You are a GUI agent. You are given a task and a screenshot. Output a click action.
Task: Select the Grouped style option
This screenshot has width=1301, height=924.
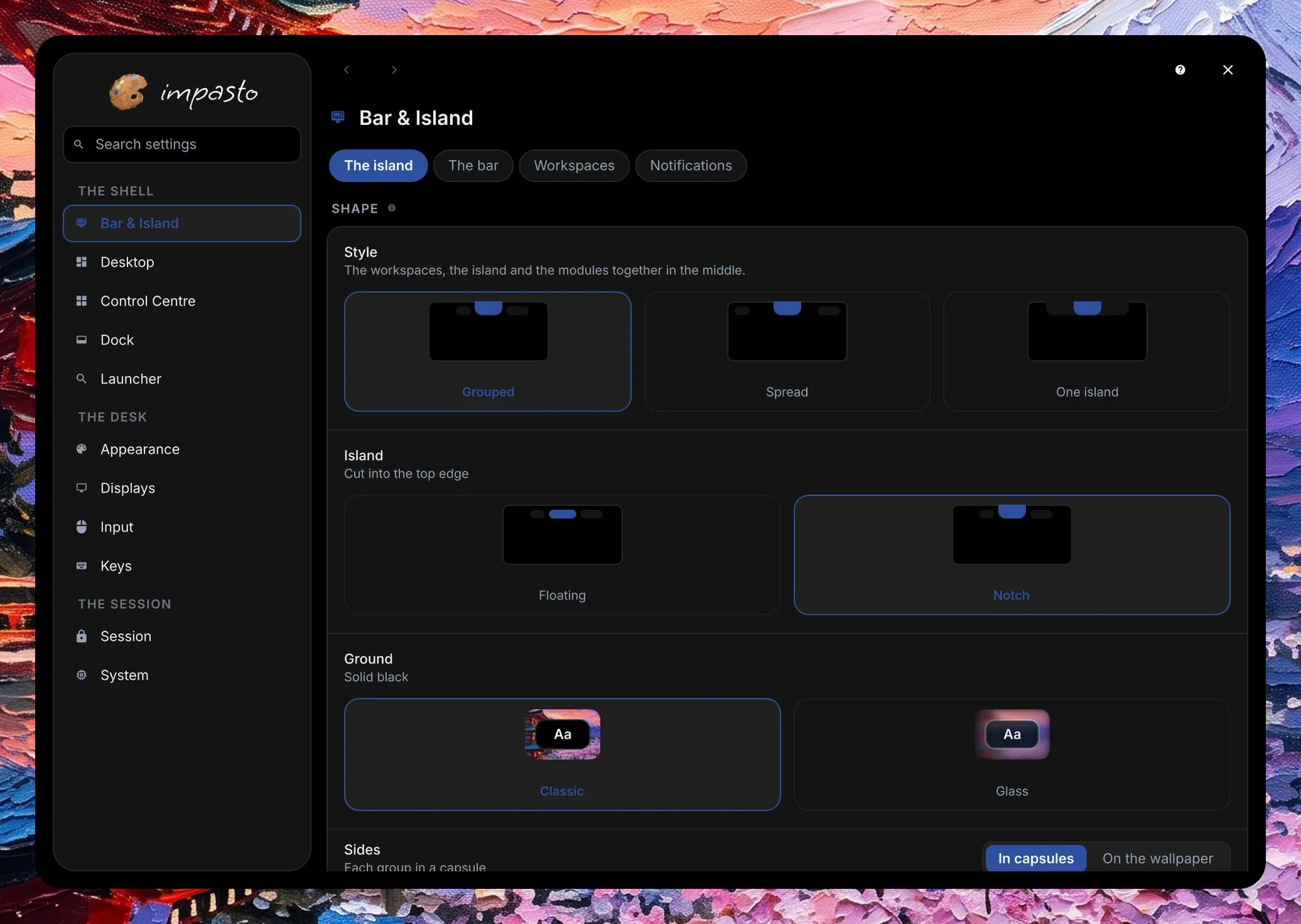[488, 351]
